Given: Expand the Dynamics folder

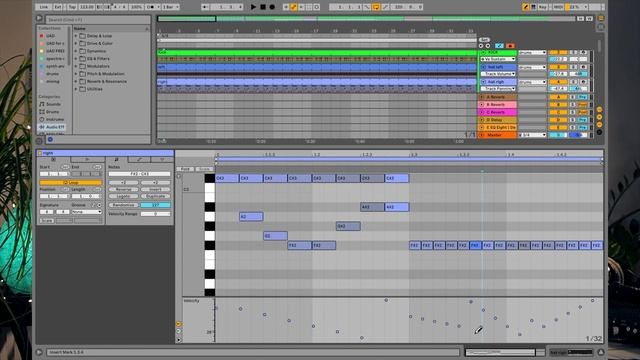Looking at the screenshot, I should pos(76,51).
